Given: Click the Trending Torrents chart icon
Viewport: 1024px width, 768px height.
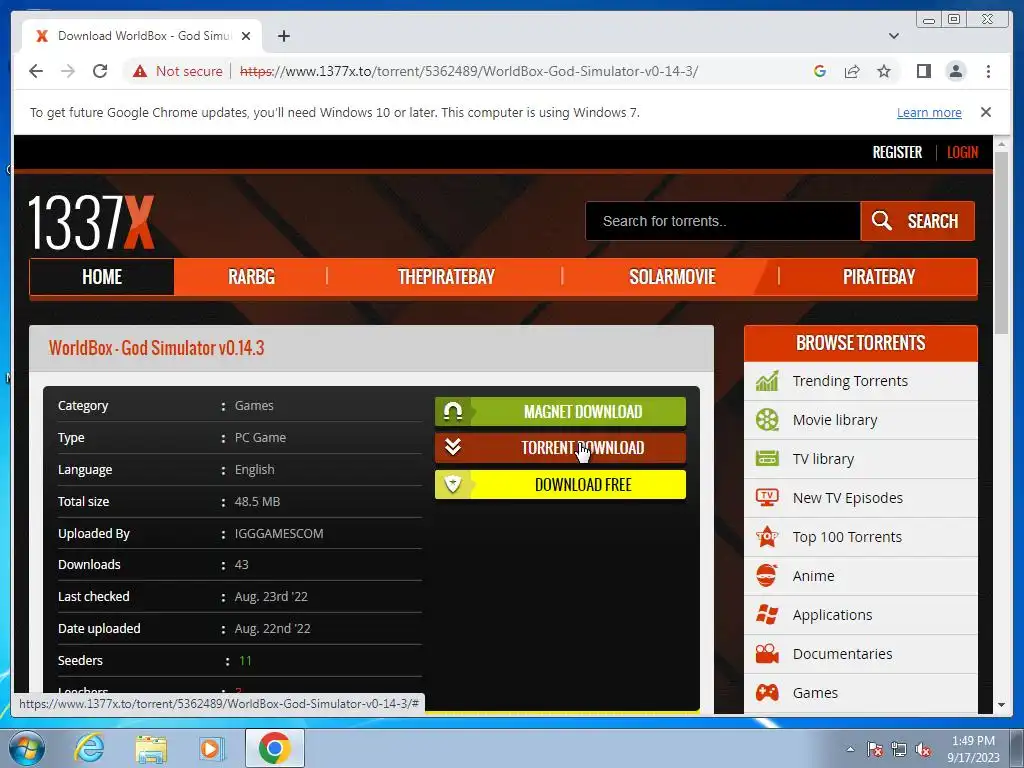Looking at the screenshot, I should (x=767, y=380).
